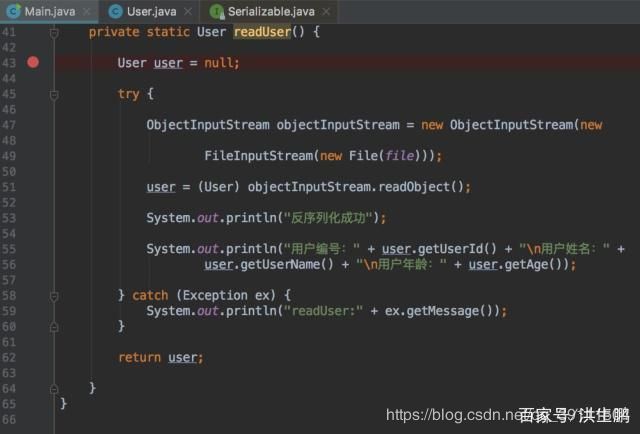Click 'Exception' in the catch clause
Screen dimensions: 640x434
tap(215, 295)
